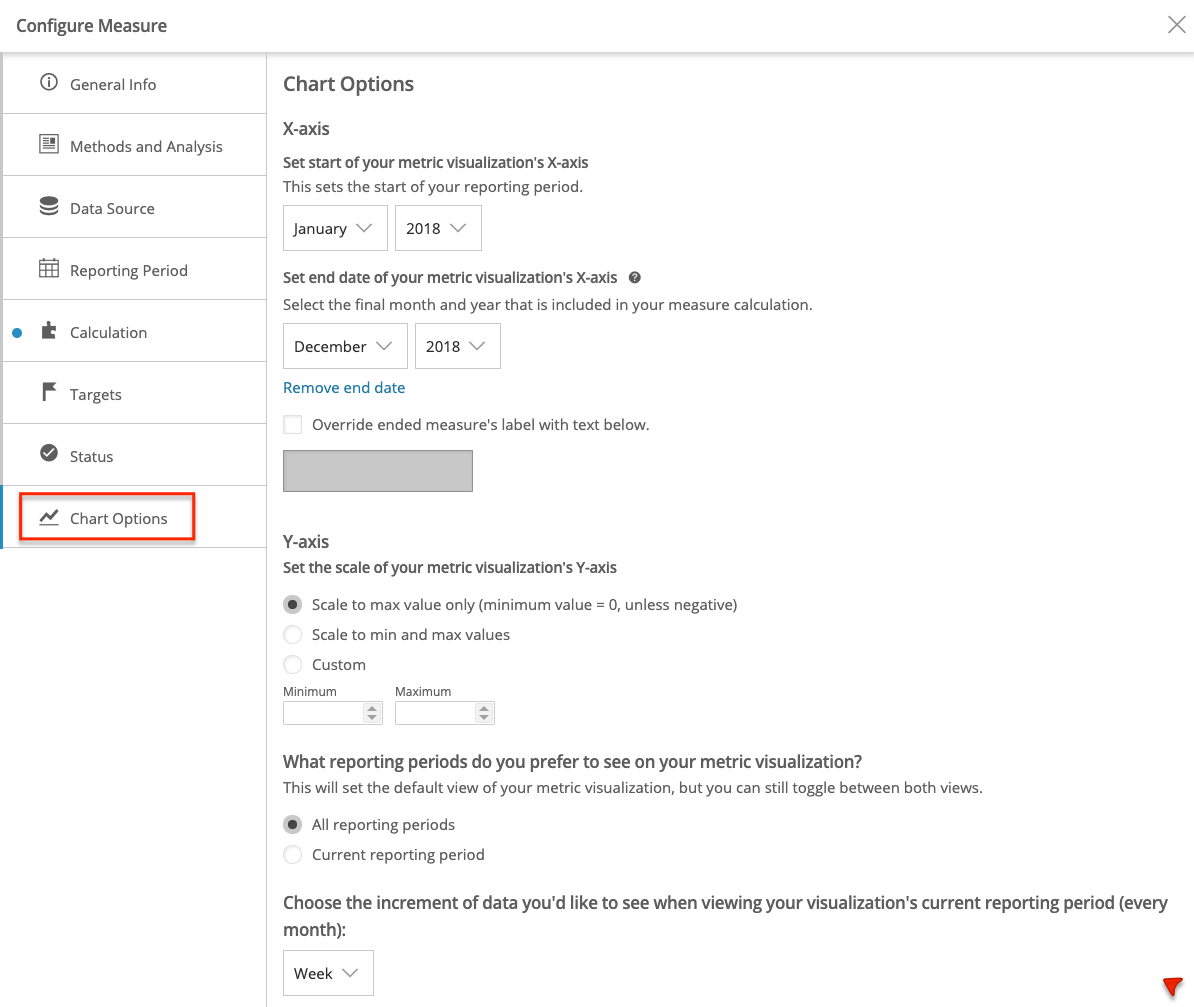Click the Remove end date link
Image resolution: width=1194 pixels, height=1007 pixels.
coord(344,387)
